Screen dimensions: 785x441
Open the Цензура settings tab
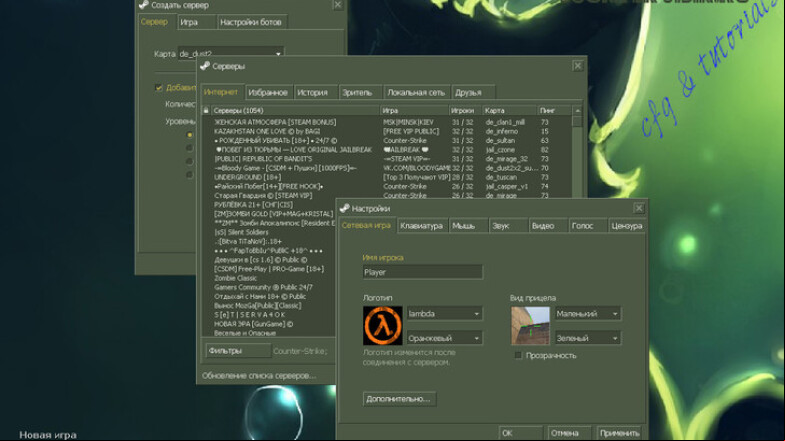[x=626, y=226]
